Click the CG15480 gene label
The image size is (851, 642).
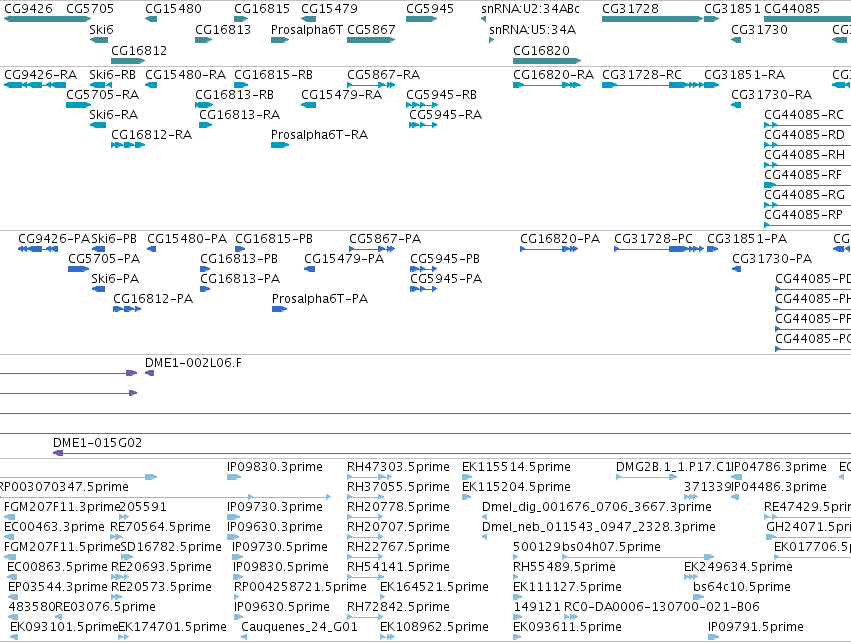pyautogui.click(x=173, y=9)
